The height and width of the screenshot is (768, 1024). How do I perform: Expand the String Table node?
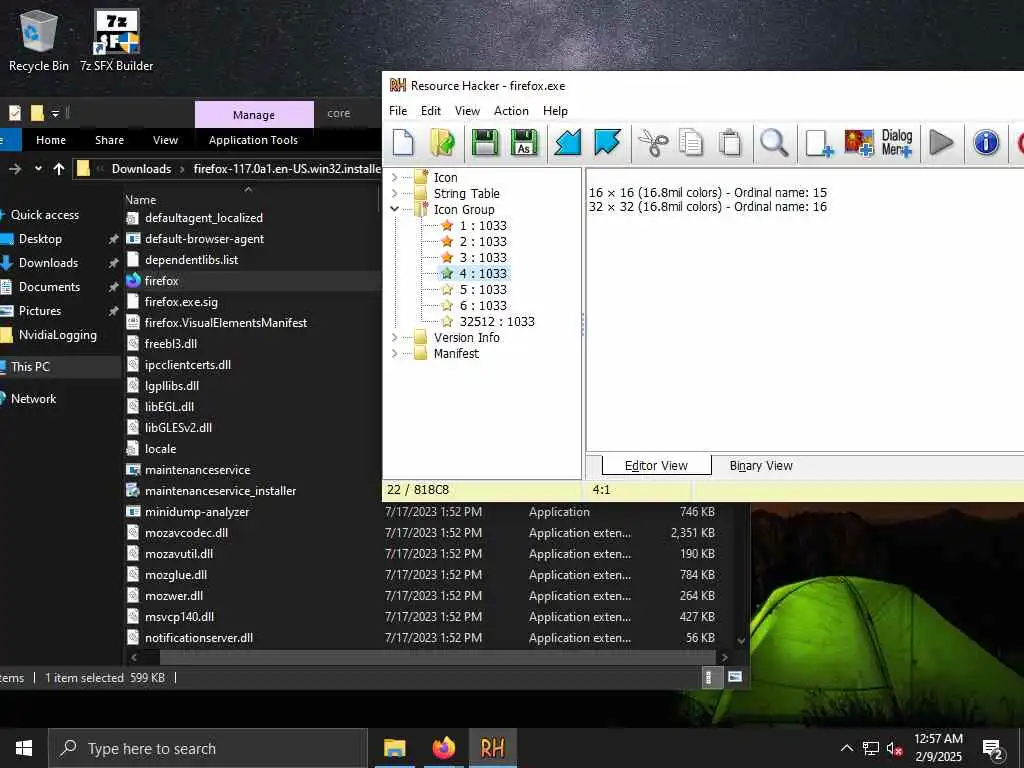click(x=394, y=193)
